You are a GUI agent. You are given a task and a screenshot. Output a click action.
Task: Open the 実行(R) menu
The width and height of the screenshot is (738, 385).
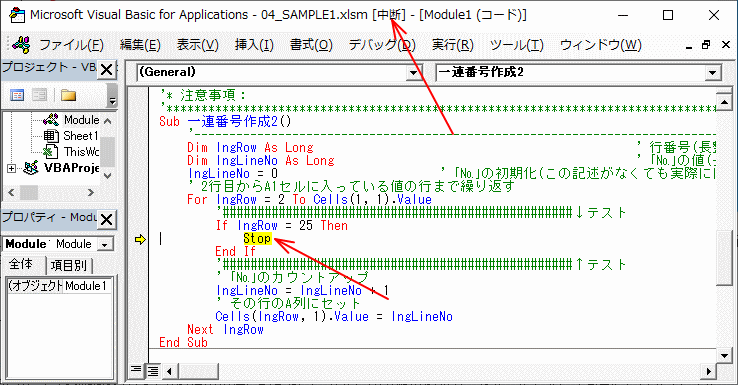(453, 45)
